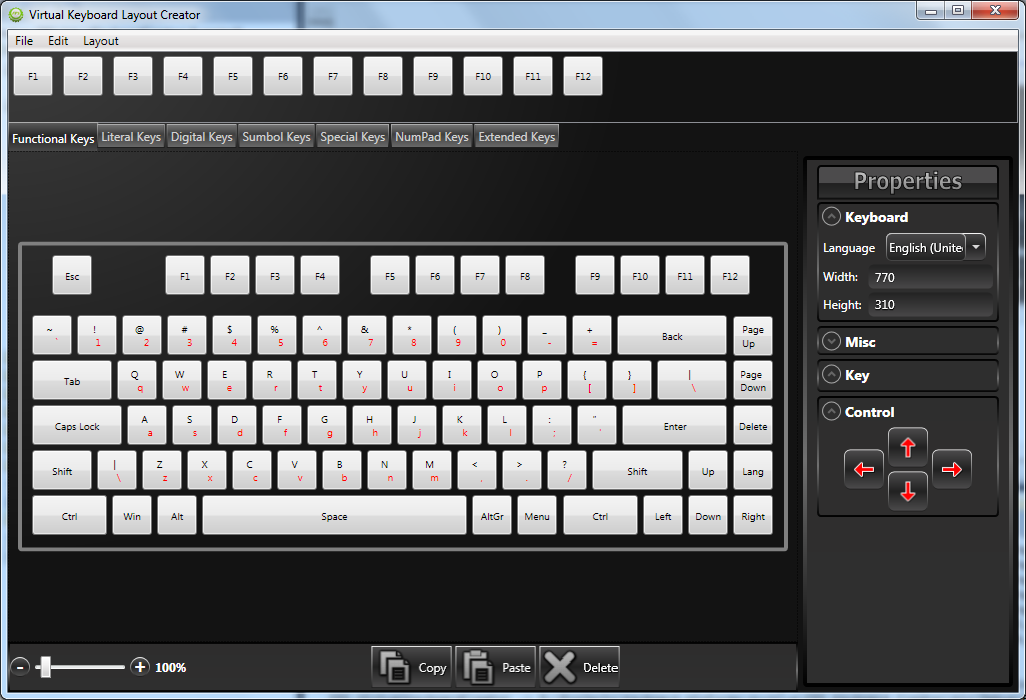
Task: Collapse the Control section
Action: pos(831,412)
